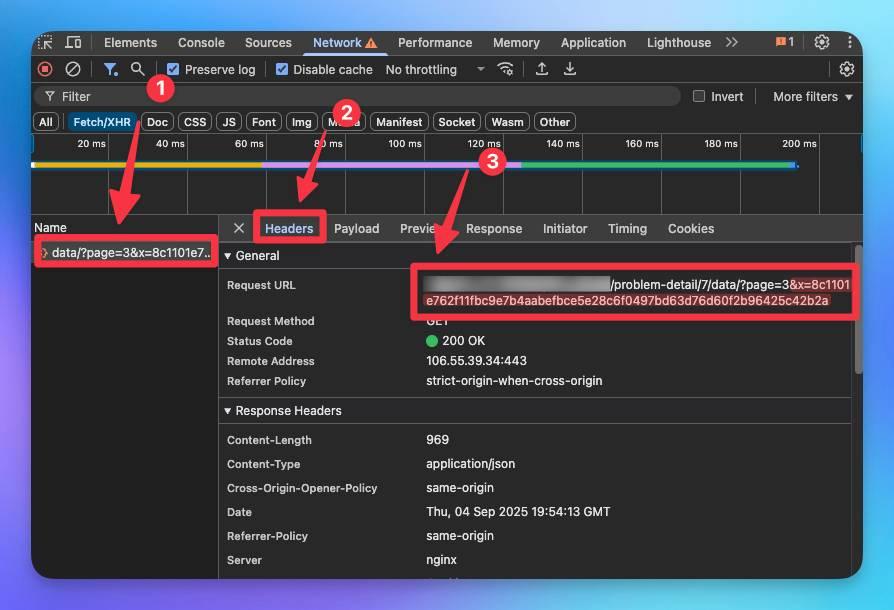
Task: Toggle the Font type filter
Action: pyautogui.click(x=264, y=122)
